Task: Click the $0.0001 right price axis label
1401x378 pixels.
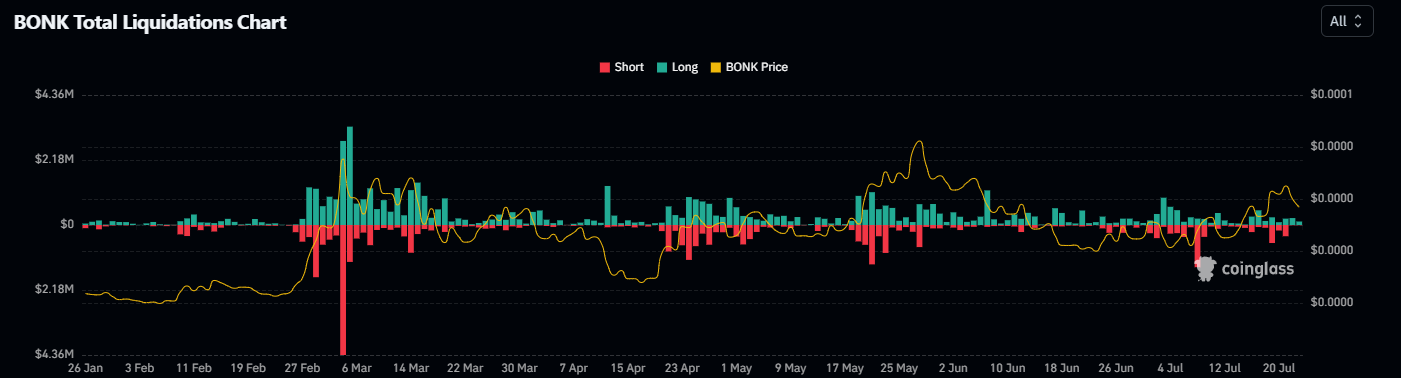Action: coord(1330,94)
